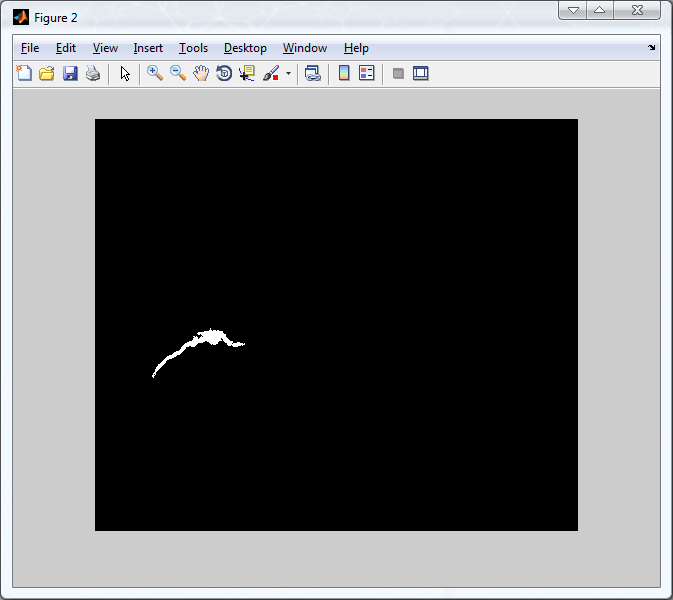Select the Zoom Out tool
The width and height of the screenshot is (673, 600).
(x=178, y=73)
